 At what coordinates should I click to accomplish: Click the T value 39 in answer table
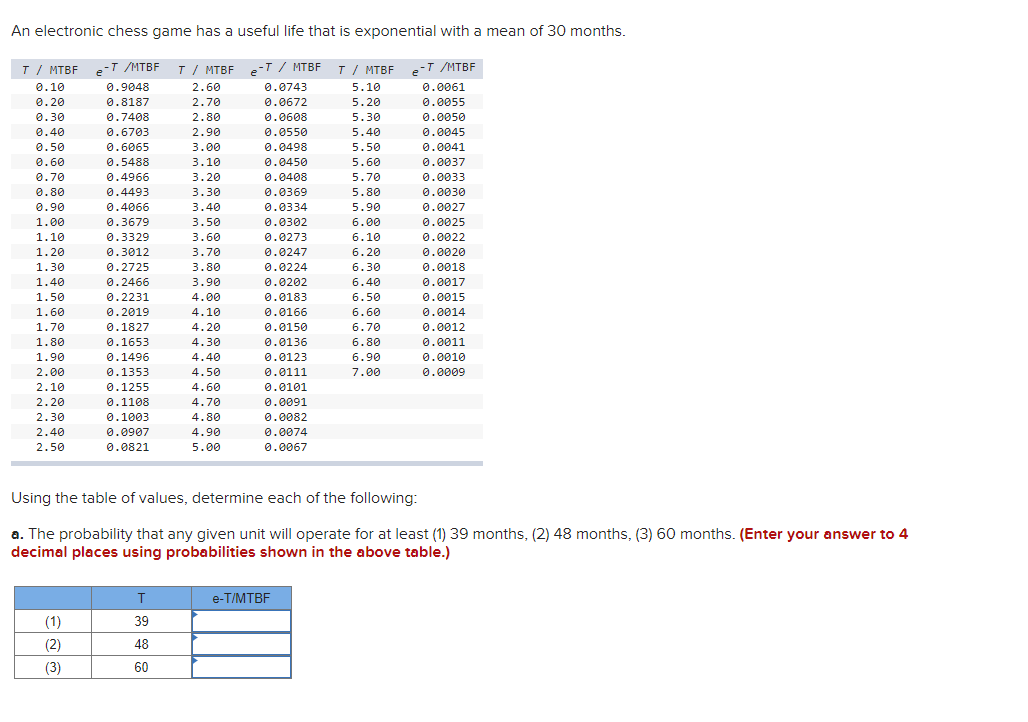(142, 621)
